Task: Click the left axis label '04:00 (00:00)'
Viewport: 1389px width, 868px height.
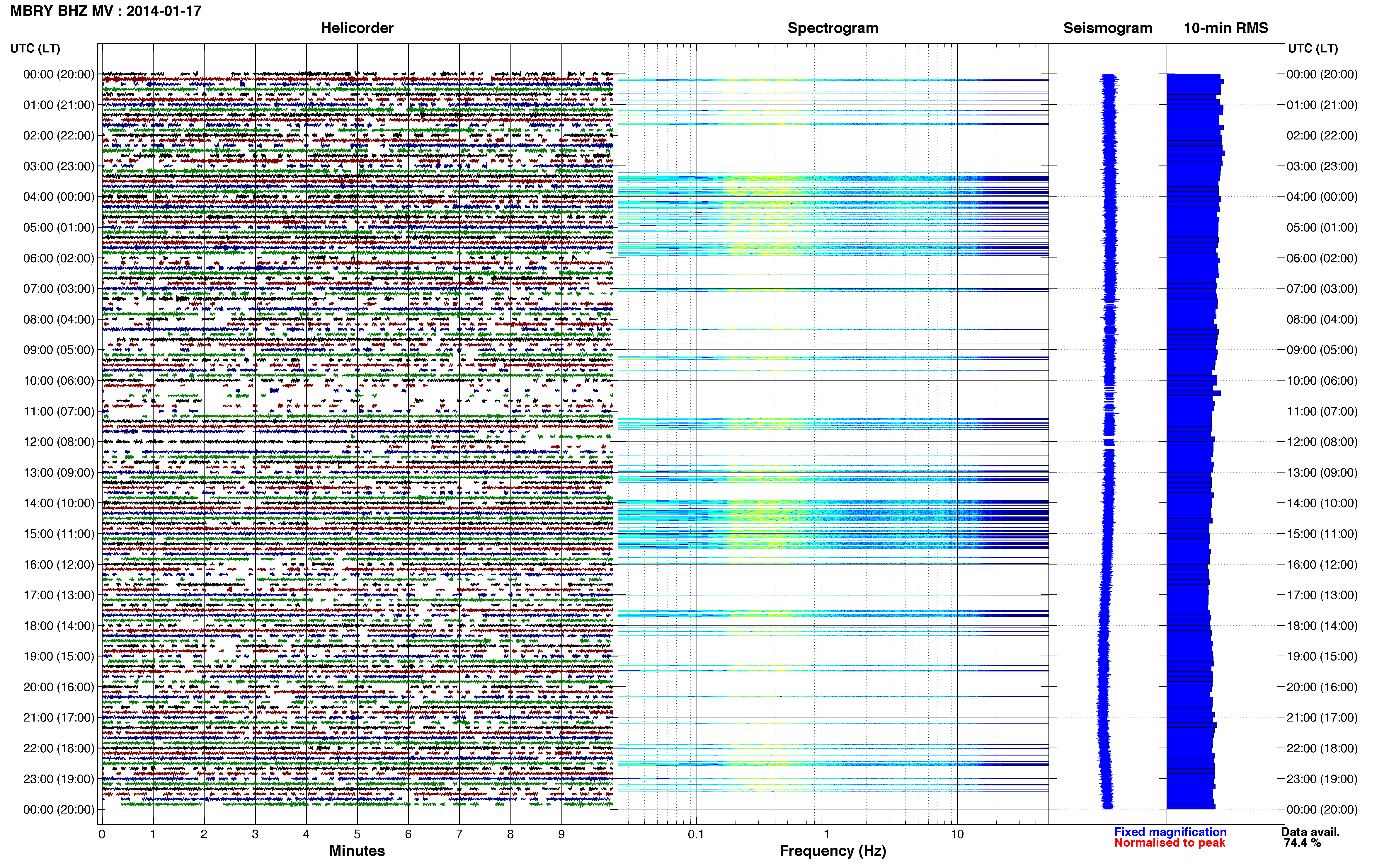Action: tap(59, 197)
